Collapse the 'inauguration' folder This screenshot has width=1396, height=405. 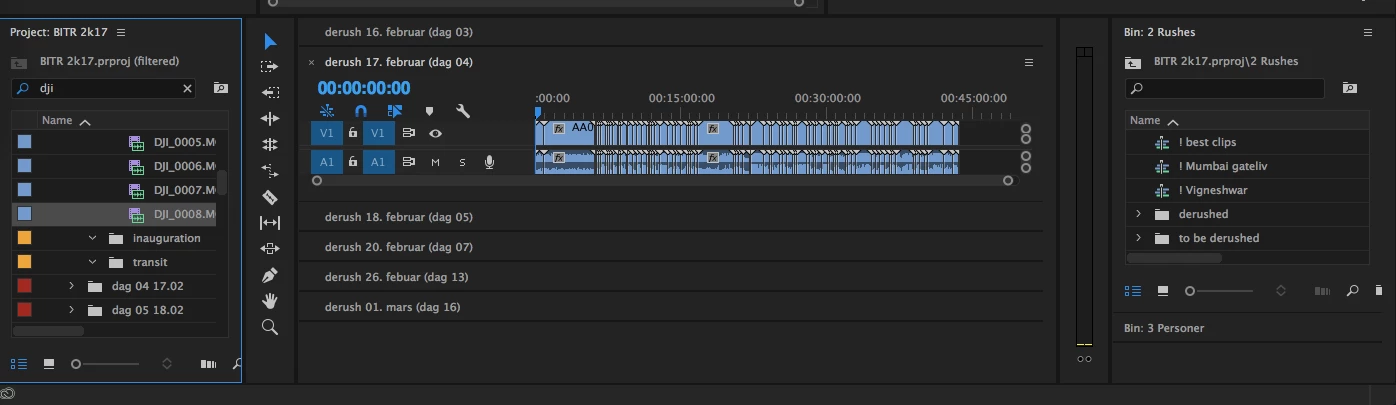point(92,238)
